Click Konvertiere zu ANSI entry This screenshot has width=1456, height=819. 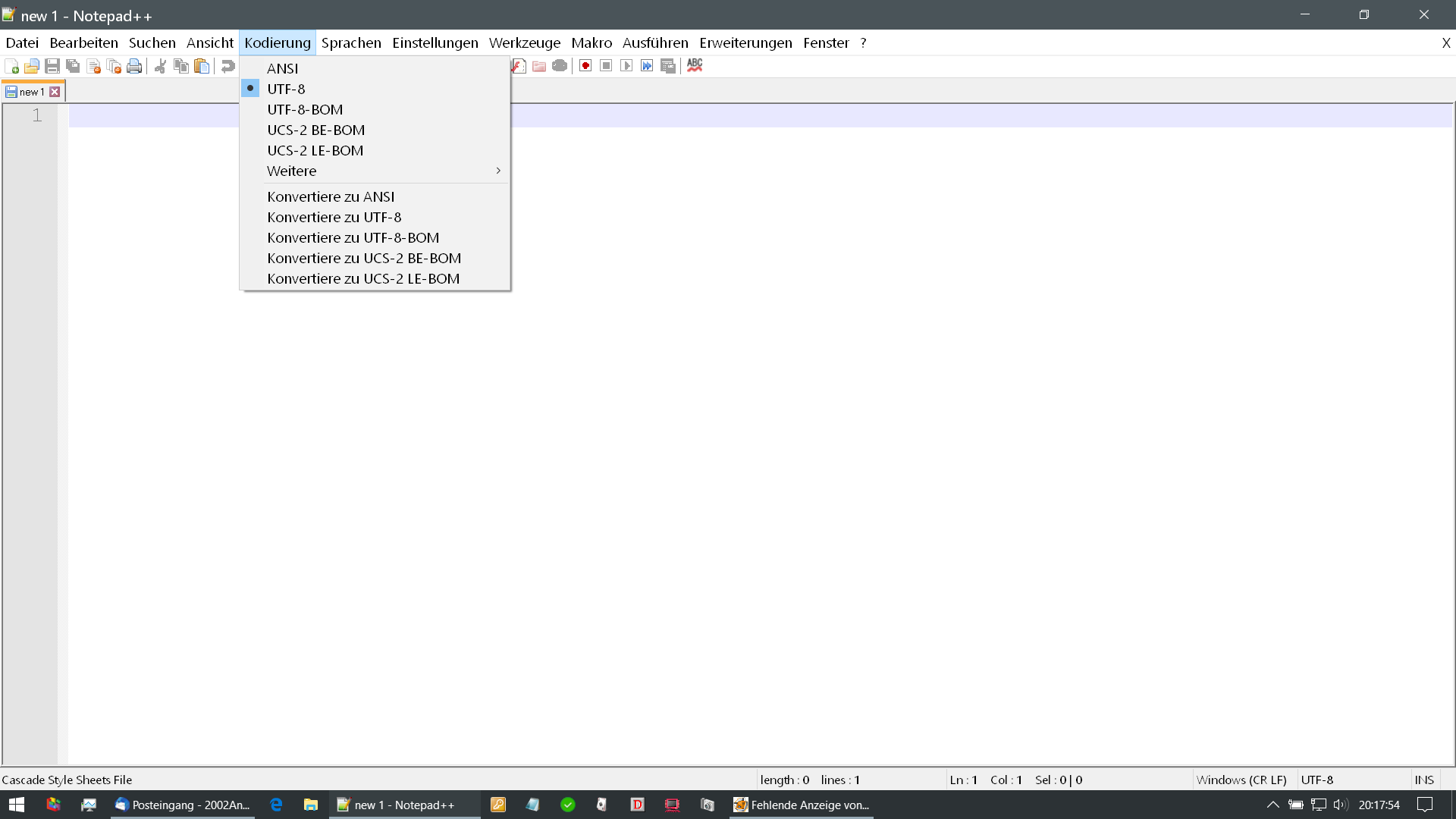[331, 196]
